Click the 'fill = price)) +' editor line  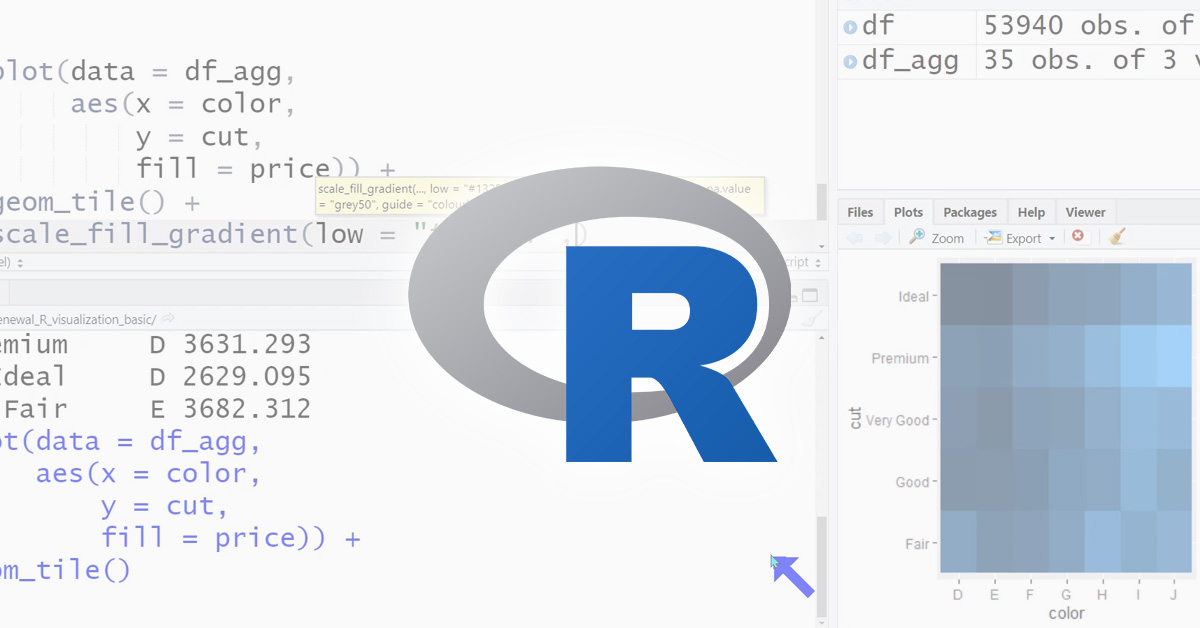tap(266, 169)
